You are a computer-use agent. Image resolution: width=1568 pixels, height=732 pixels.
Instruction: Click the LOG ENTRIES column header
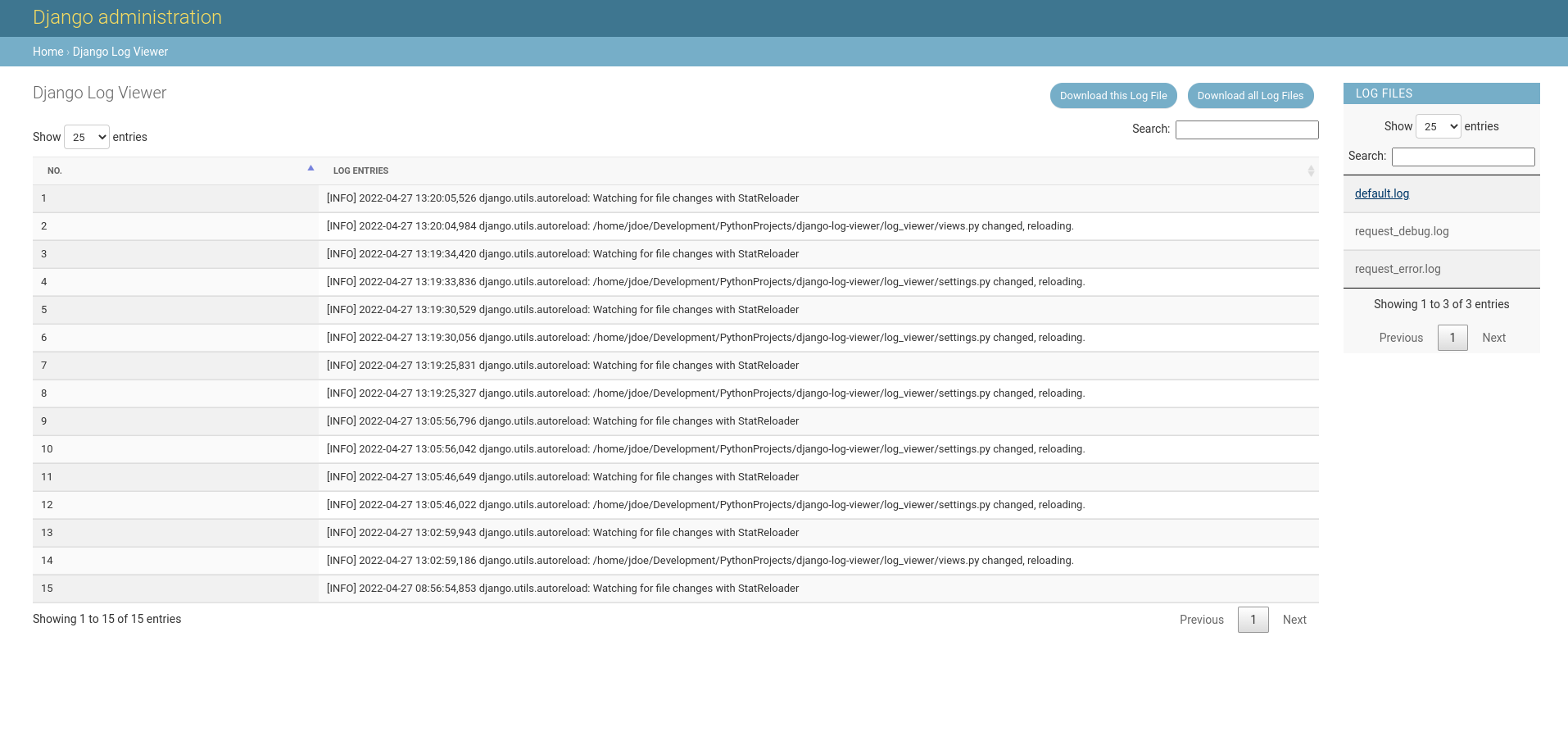(818, 170)
